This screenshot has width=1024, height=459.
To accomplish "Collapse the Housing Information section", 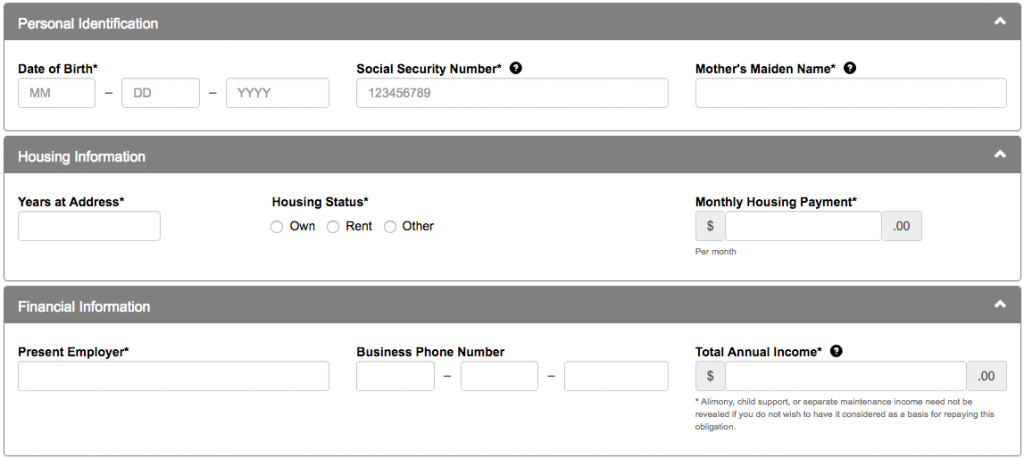I will click(1000, 155).
